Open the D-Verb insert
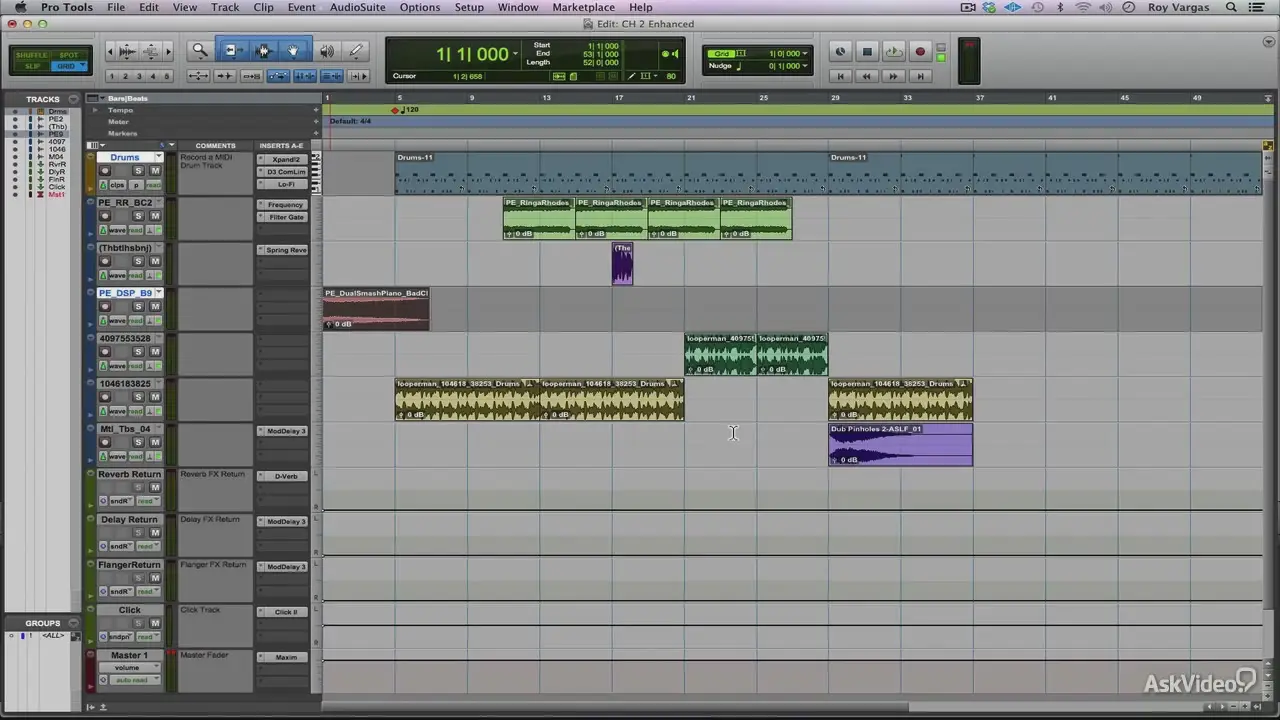The height and width of the screenshot is (720, 1280). point(285,476)
